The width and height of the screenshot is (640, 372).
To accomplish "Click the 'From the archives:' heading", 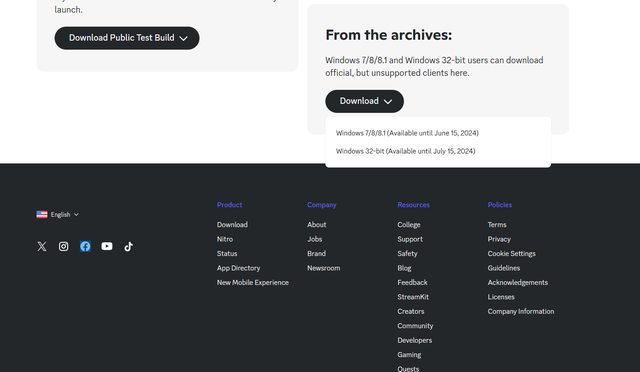I will pyautogui.click(x=389, y=35).
